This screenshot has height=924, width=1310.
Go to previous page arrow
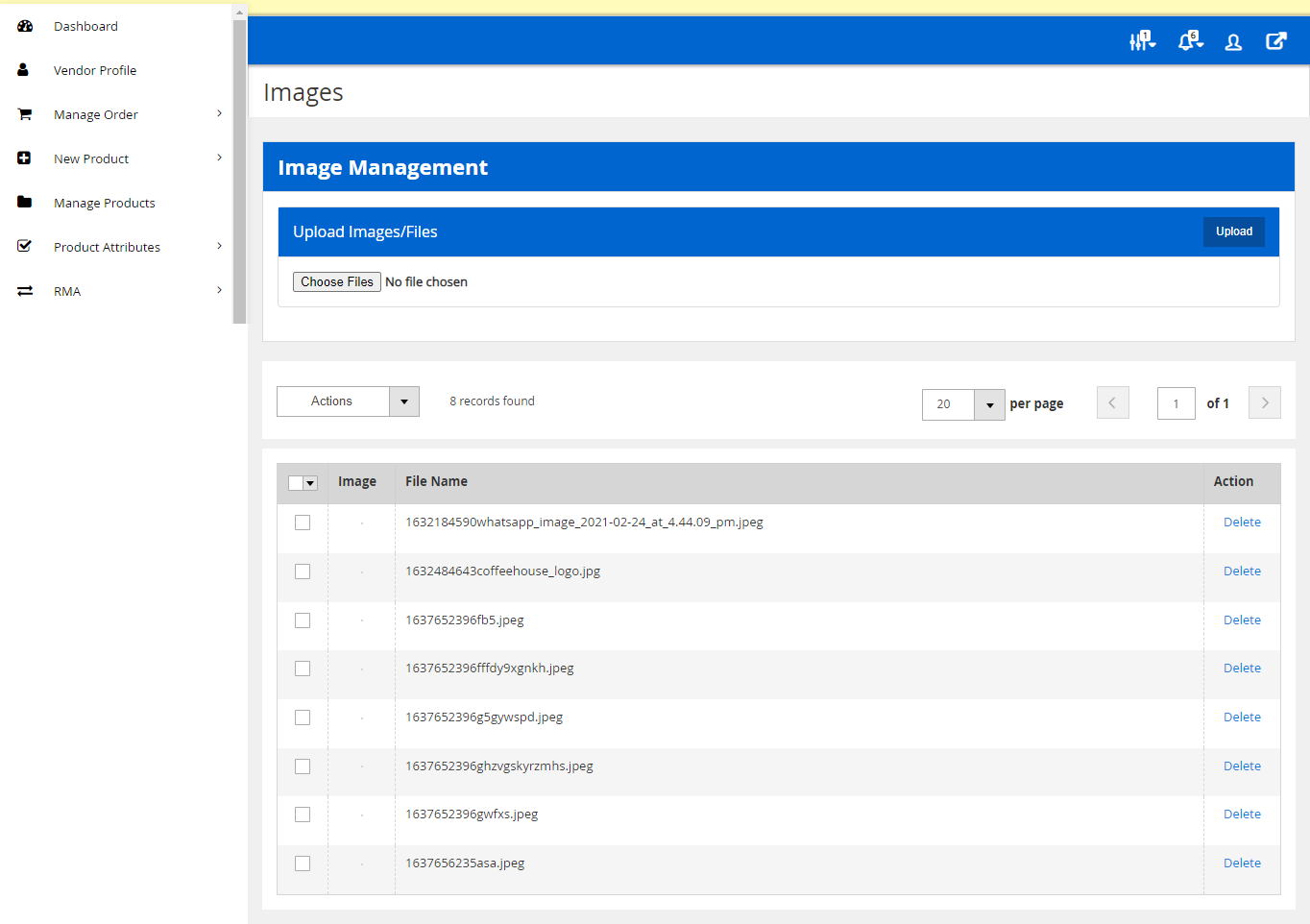pos(1113,402)
